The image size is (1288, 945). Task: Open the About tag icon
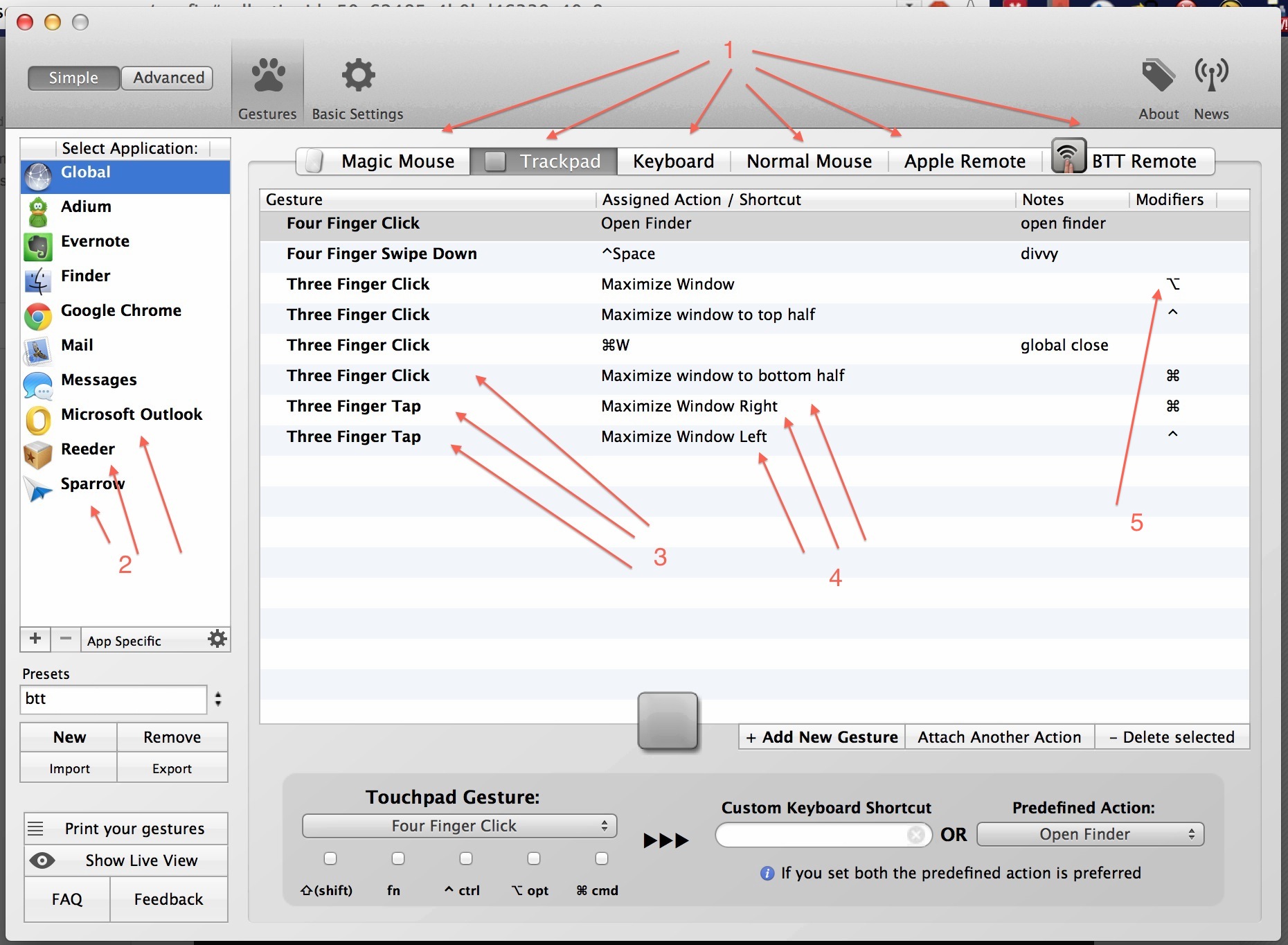pyautogui.click(x=1158, y=76)
